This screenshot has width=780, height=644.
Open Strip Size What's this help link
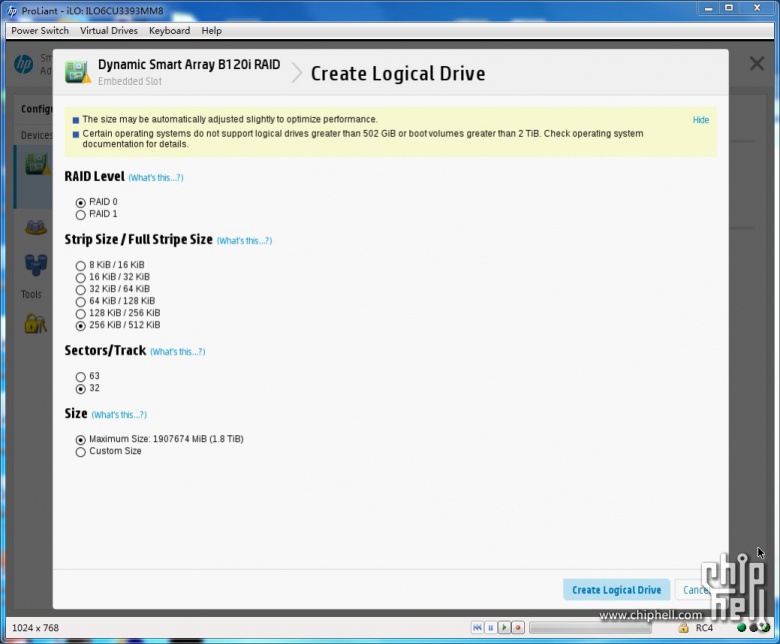(244, 241)
